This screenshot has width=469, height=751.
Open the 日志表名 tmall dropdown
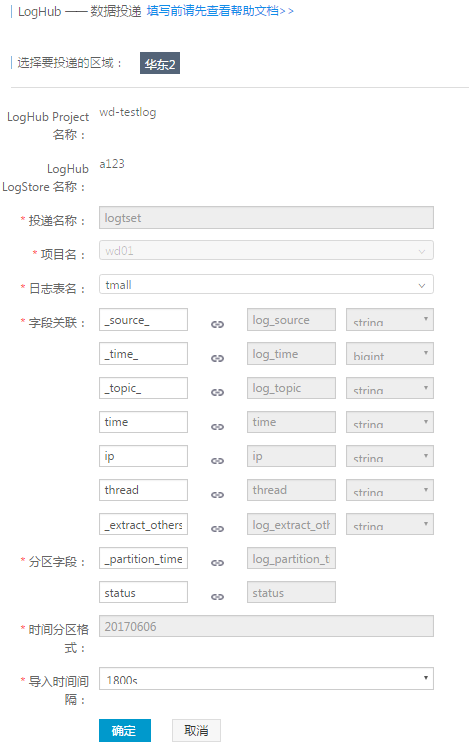coord(266,284)
